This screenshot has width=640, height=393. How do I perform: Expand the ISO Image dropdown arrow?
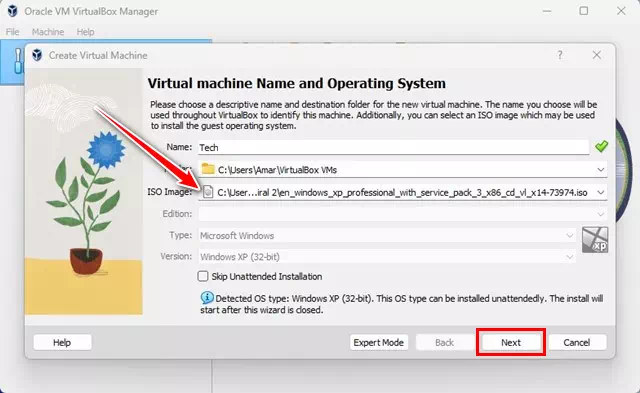600,192
